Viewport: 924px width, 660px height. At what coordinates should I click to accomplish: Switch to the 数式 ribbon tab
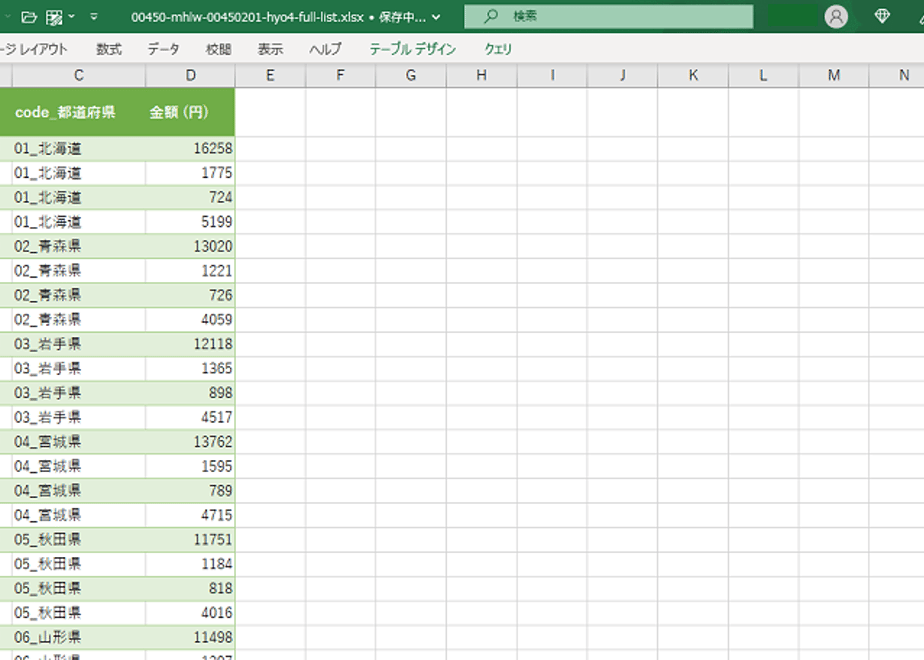[x=109, y=50]
